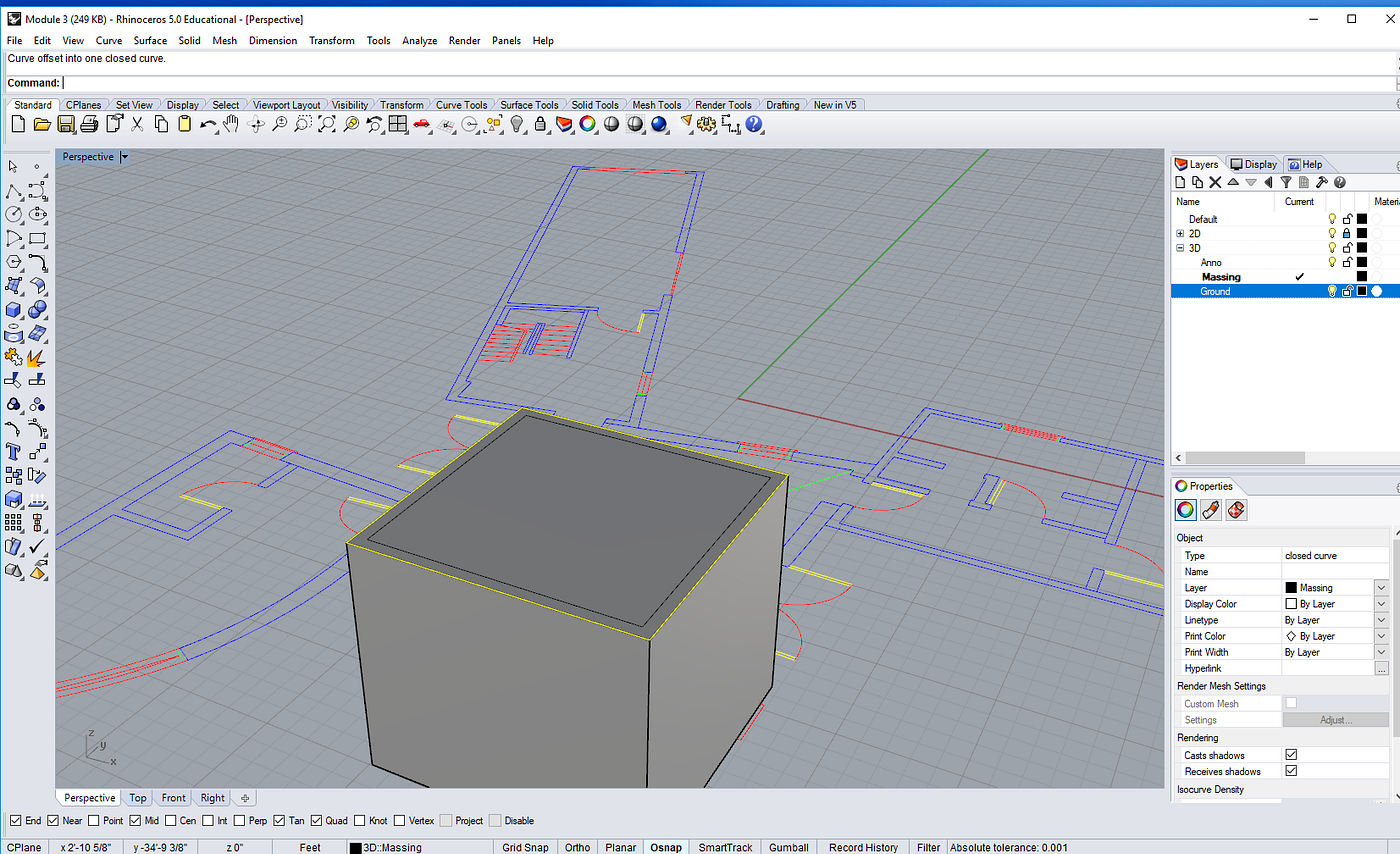The width and height of the screenshot is (1400, 854).
Task: Uncheck the Casts shadows checkbox
Action: coord(1291,755)
